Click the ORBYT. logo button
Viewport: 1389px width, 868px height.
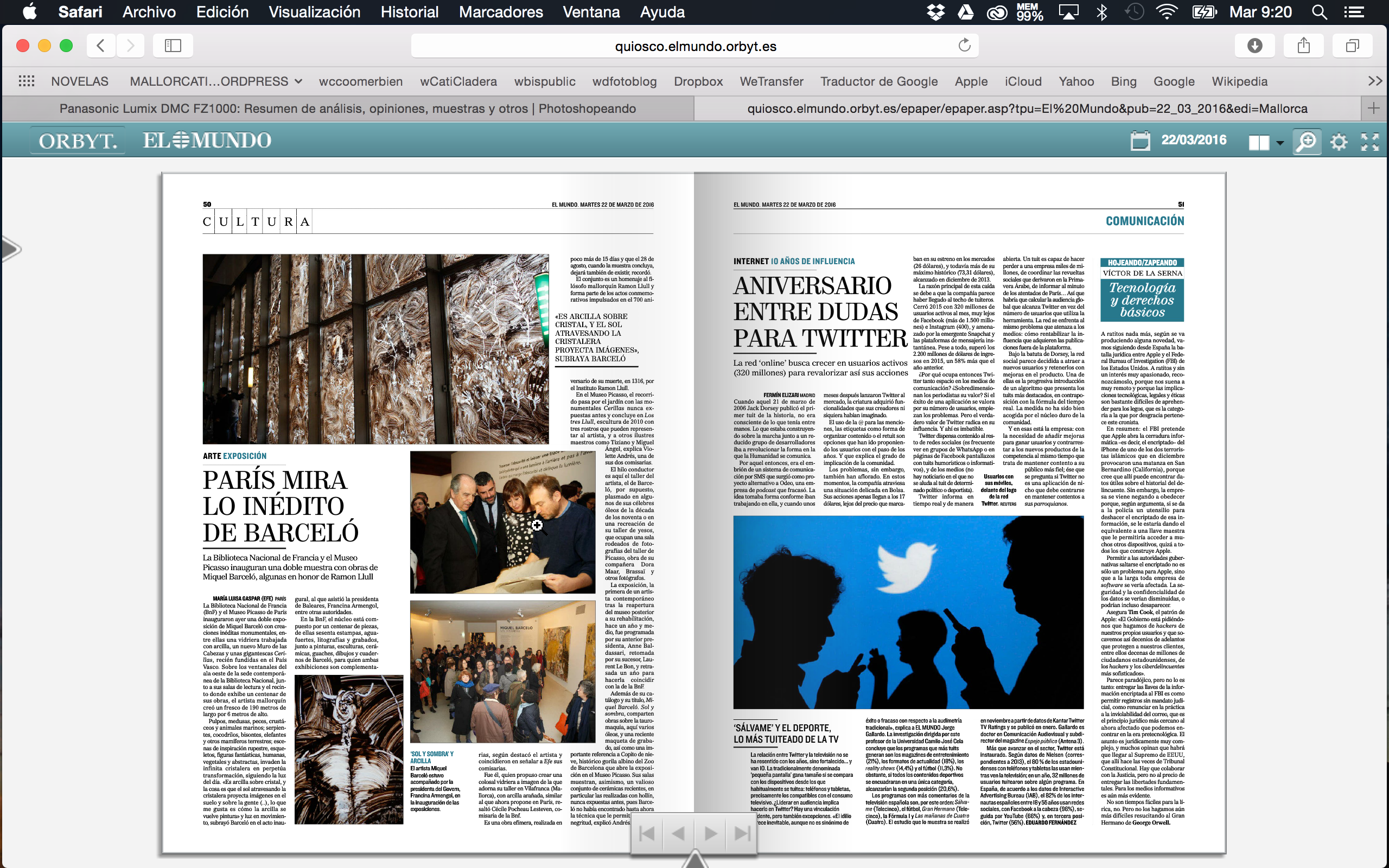pos(78,141)
